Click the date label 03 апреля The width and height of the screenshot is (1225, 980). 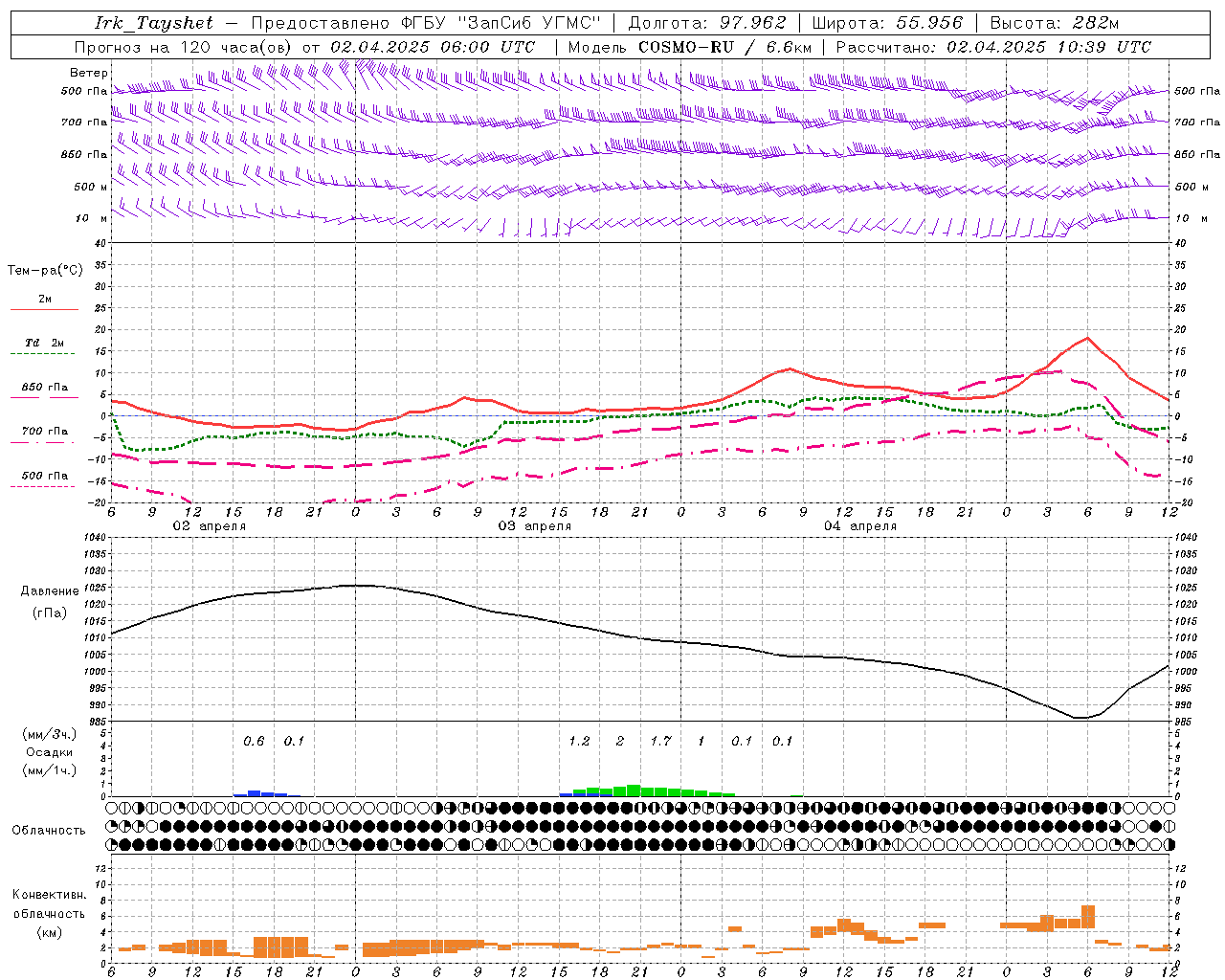point(534,526)
